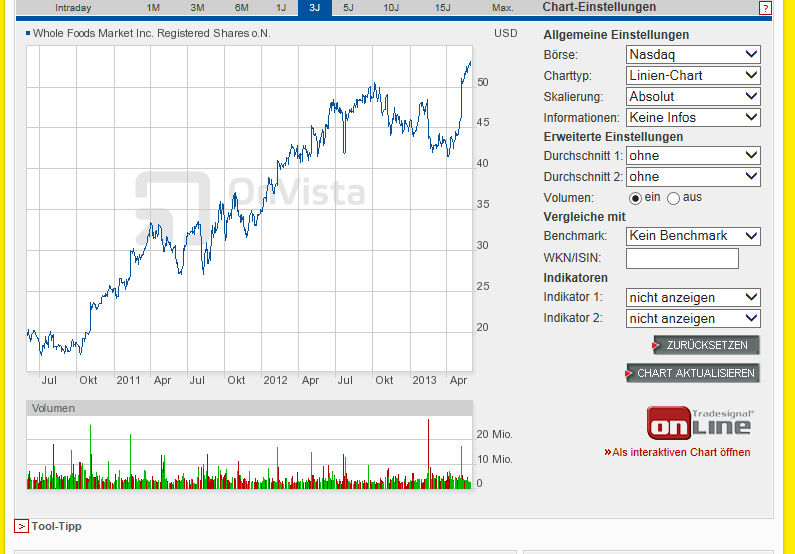Open the Benchmark dropdown showing Kein Benchmark
This screenshot has width=795, height=554.
pos(693,236)
